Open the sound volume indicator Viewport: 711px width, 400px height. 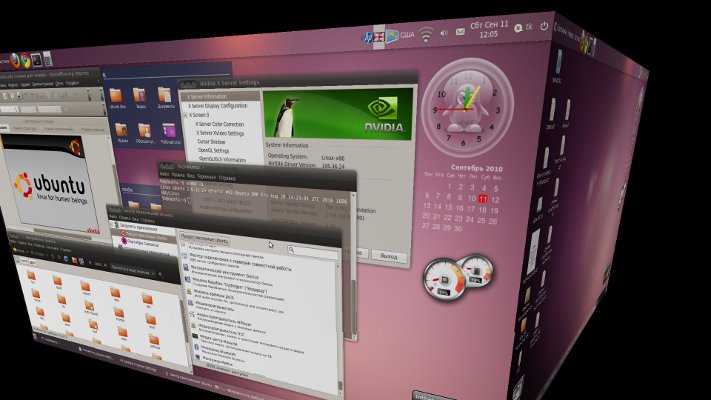pos(444,33)
